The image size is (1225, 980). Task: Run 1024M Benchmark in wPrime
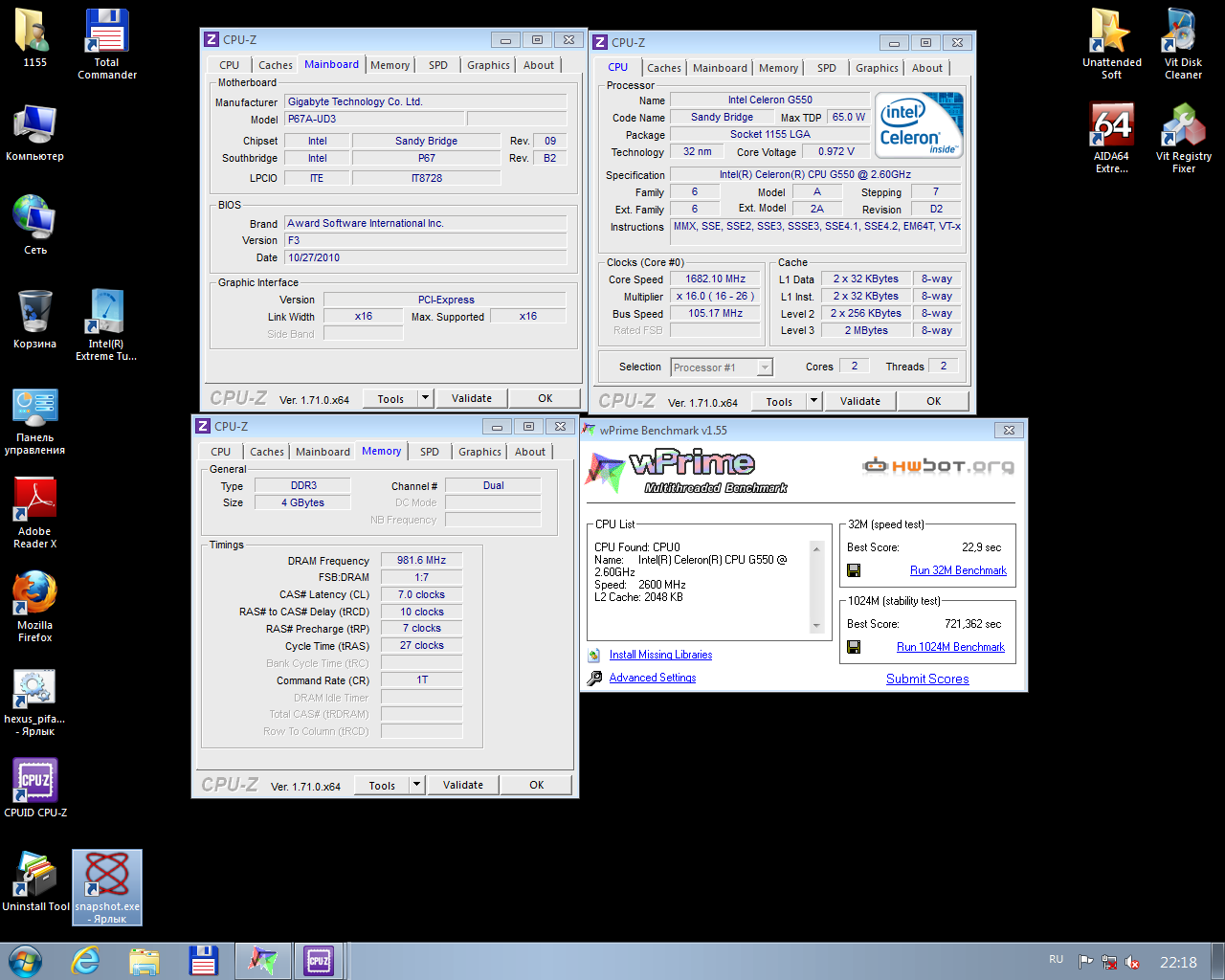[950, 647]
